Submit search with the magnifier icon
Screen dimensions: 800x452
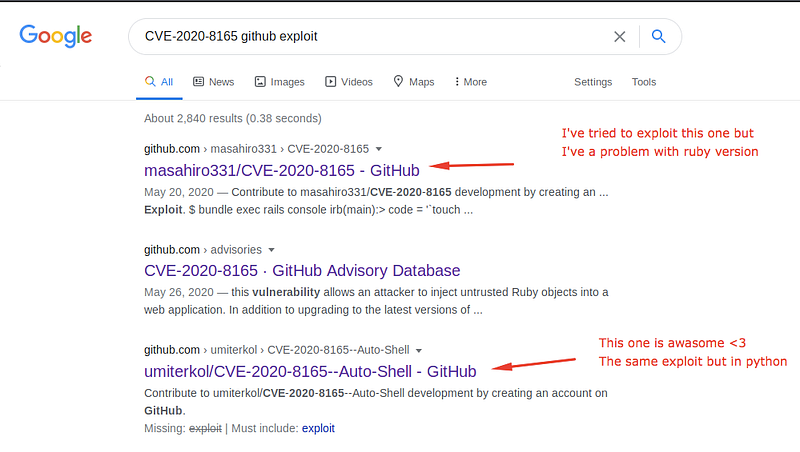tap(658, 36)
